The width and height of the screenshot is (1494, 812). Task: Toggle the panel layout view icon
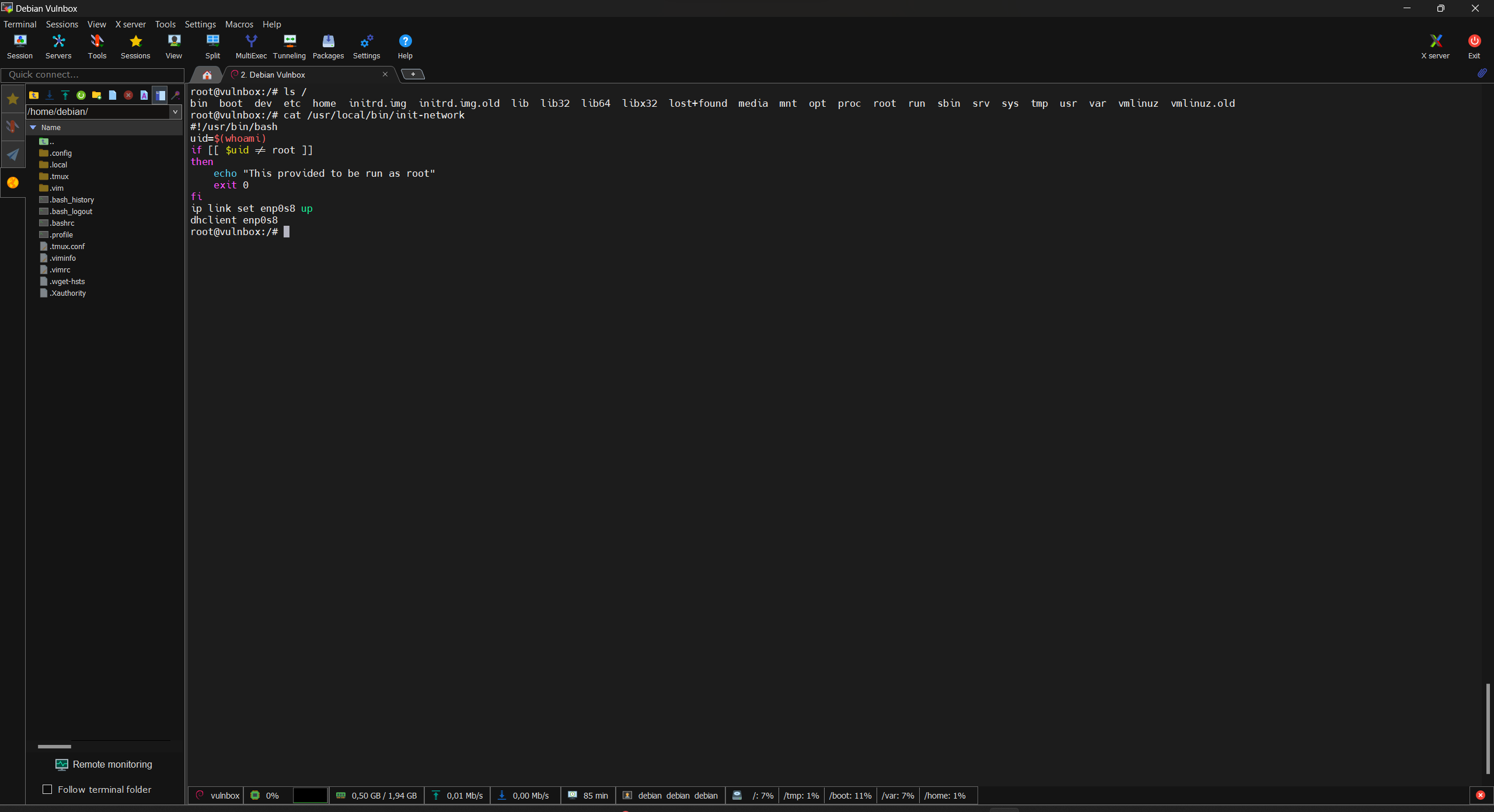(160, 95)
